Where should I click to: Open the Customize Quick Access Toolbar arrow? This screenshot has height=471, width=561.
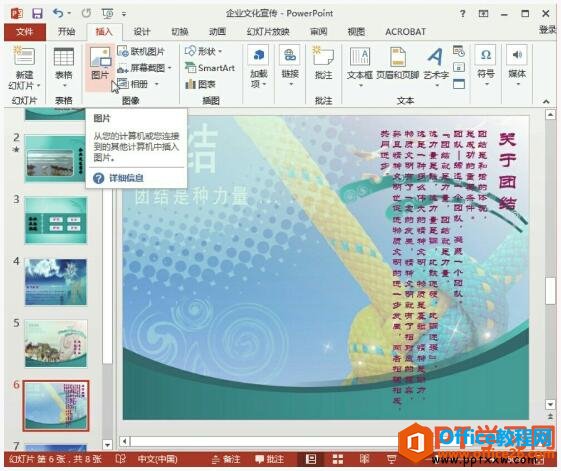coord(124,14)
